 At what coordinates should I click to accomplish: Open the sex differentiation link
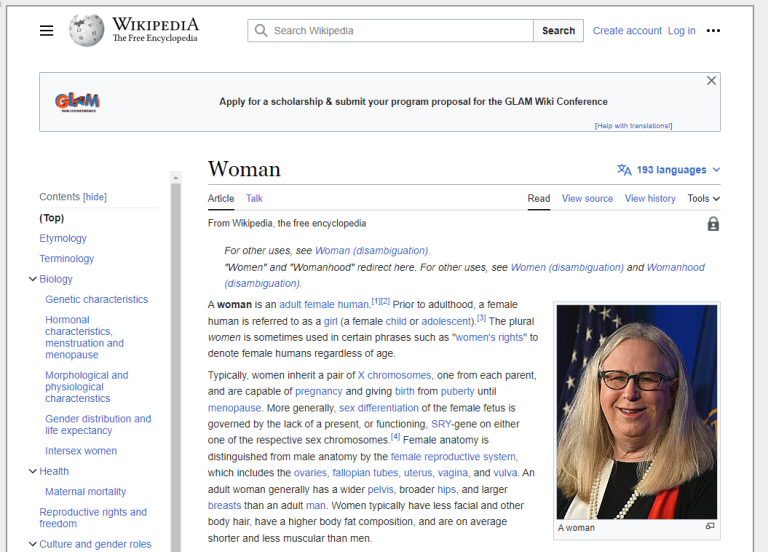(379, 408)
